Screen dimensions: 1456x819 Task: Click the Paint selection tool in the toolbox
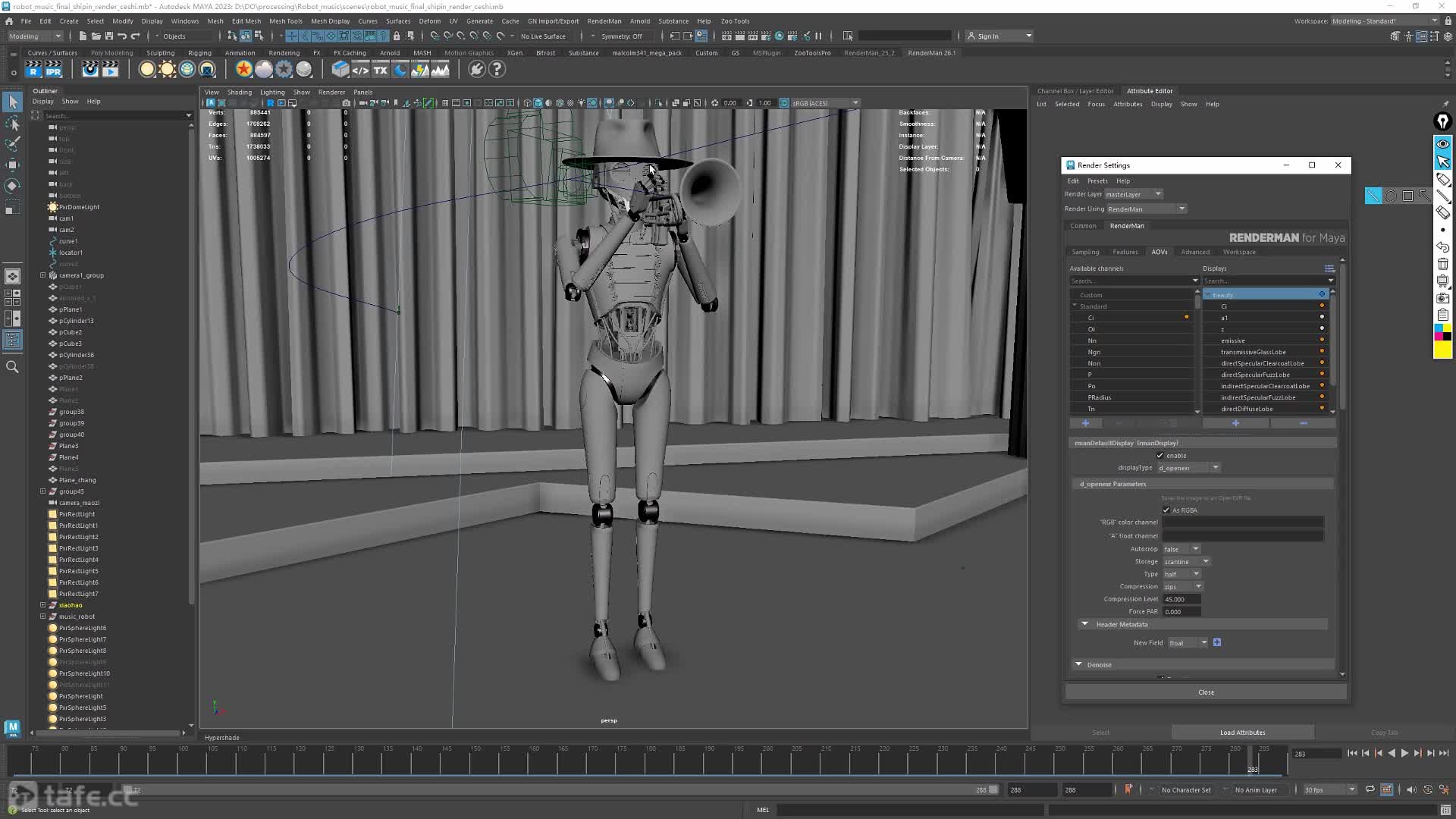click(13, 144)
